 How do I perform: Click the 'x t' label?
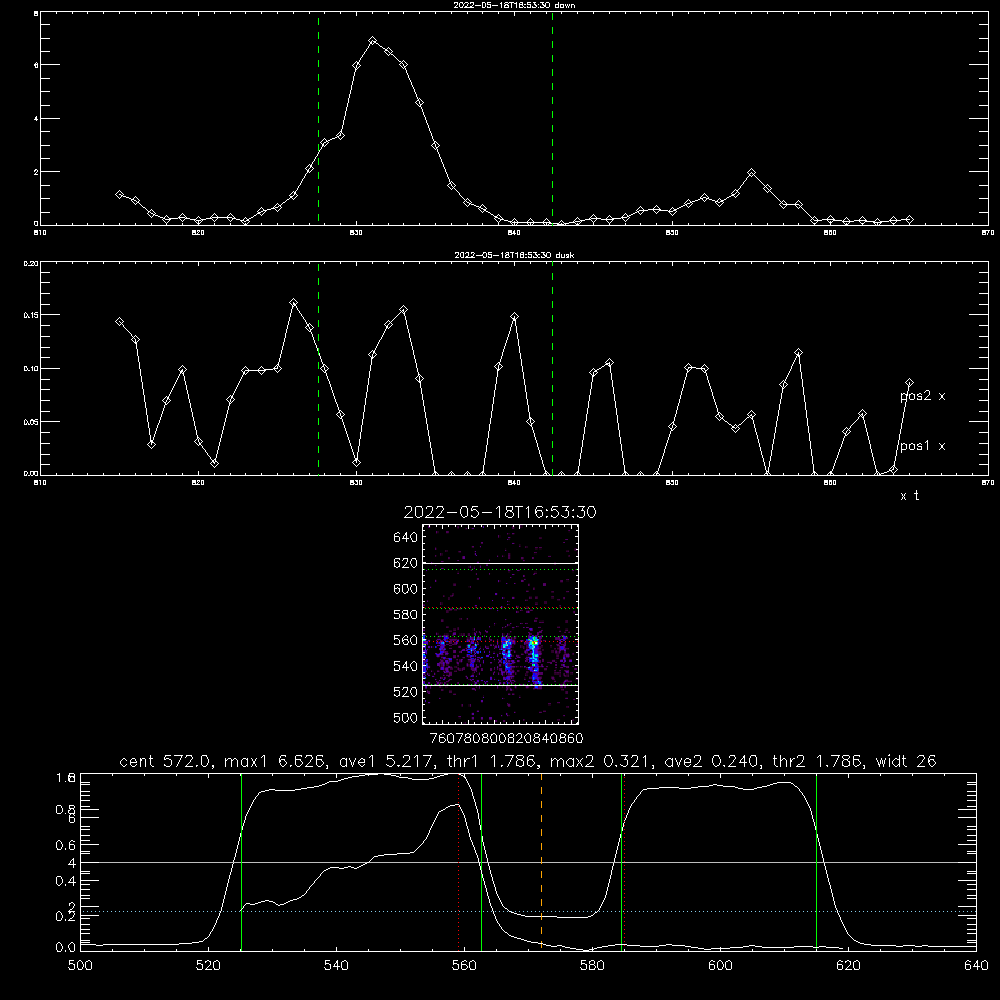coord(909,496)
